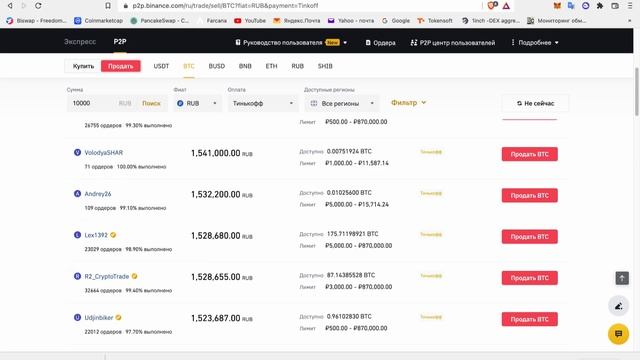
Task: Open the Yahoo mail bookmark
Action: click(351, 20)
